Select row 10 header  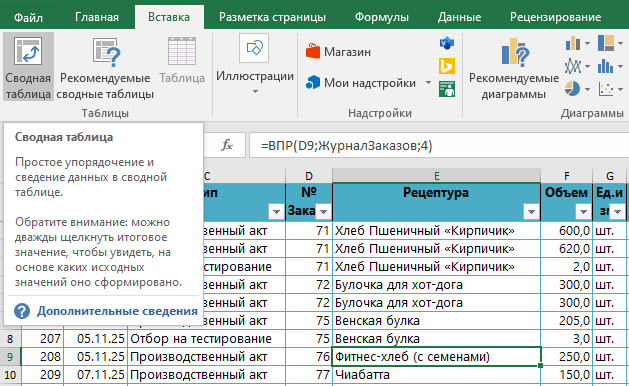[x=10, y=375]
